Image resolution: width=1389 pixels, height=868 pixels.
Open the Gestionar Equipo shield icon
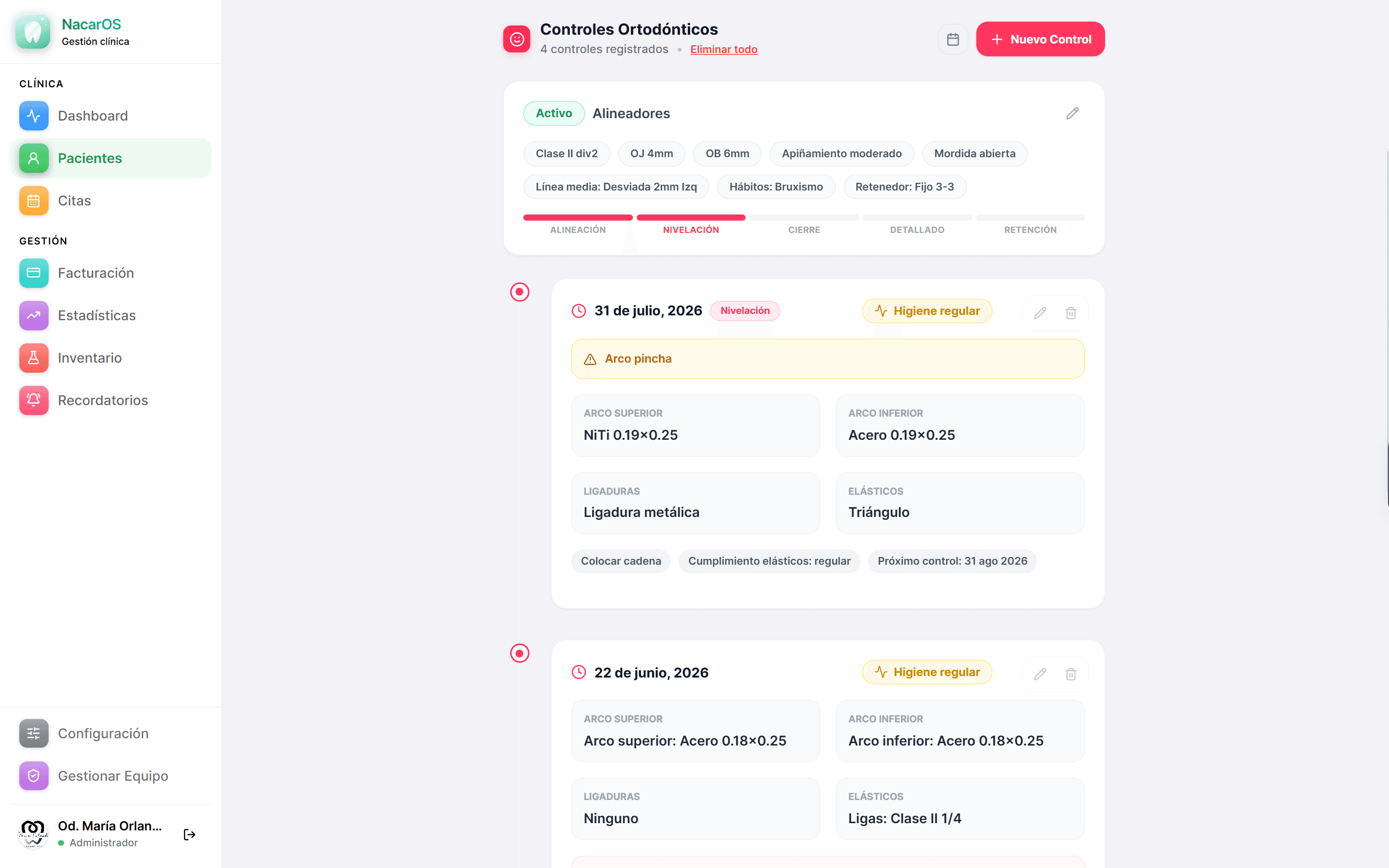[x=33, y=776]
